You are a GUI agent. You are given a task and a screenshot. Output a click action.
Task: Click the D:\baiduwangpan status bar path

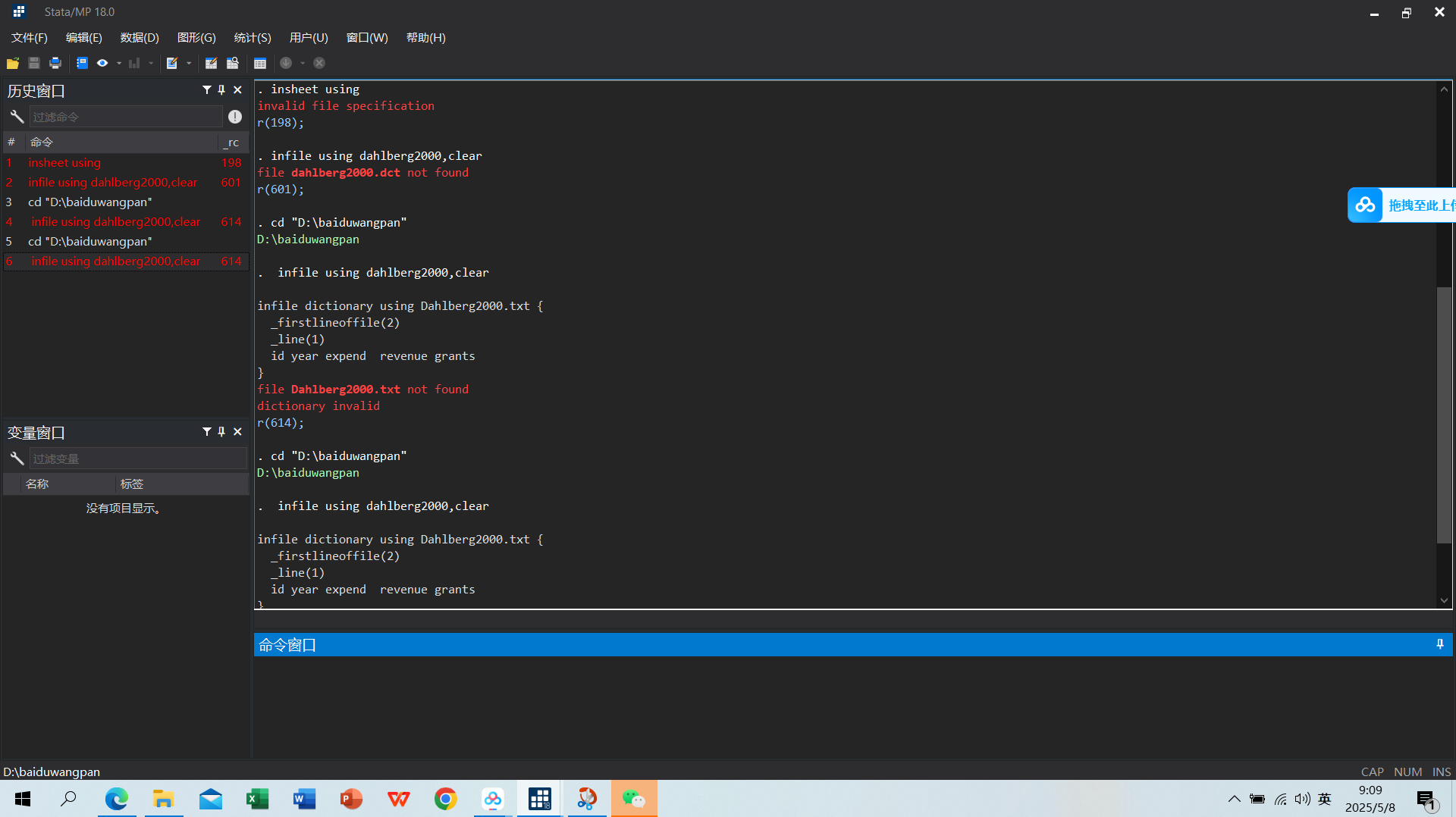[52, 772]
